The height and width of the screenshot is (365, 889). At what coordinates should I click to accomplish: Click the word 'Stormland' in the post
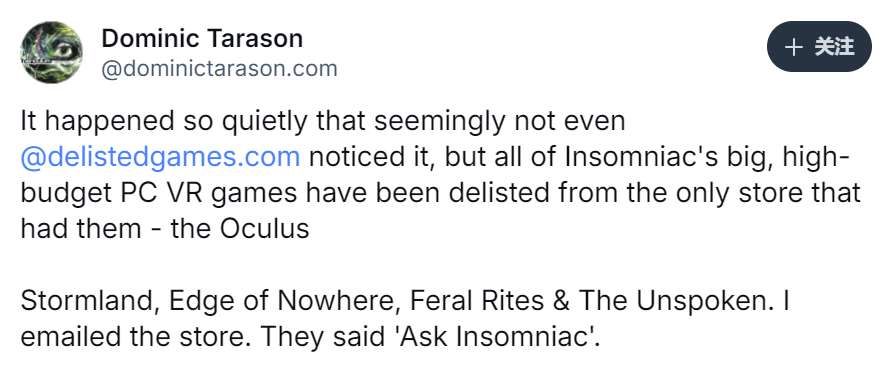coord(90,301)
